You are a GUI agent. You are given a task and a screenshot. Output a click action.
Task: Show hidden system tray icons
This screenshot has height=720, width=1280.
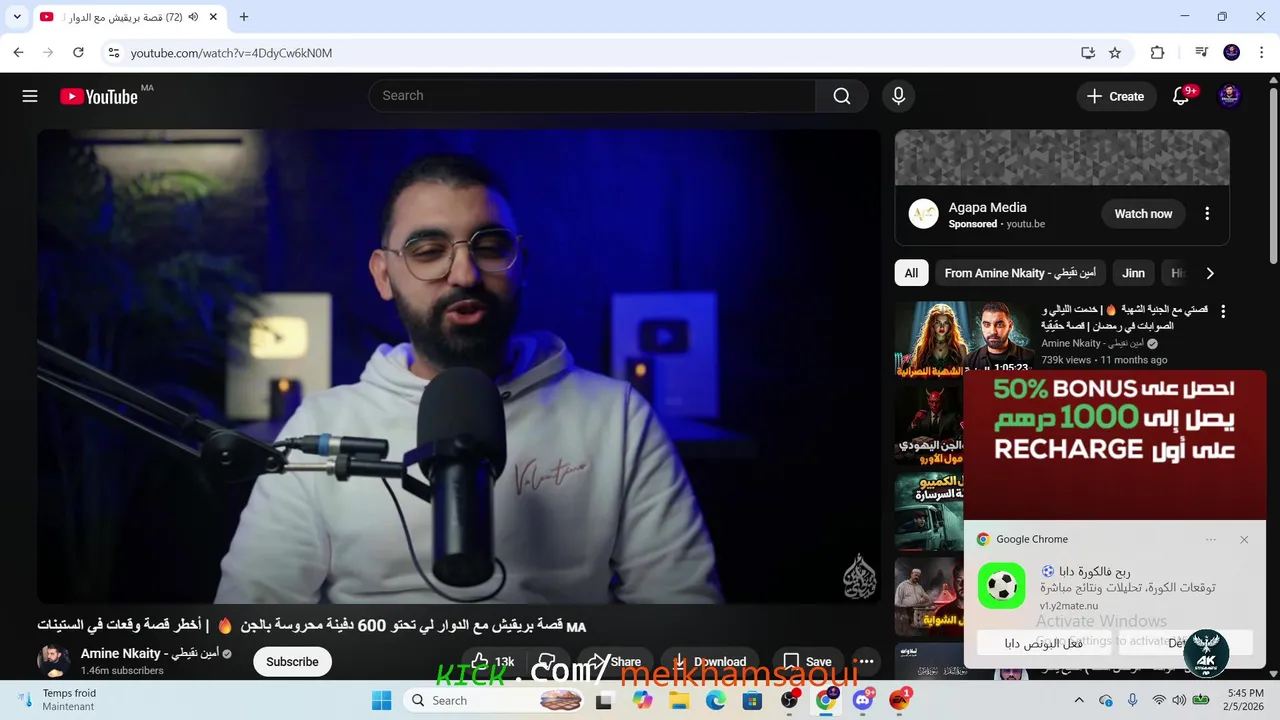point(1078,700)
